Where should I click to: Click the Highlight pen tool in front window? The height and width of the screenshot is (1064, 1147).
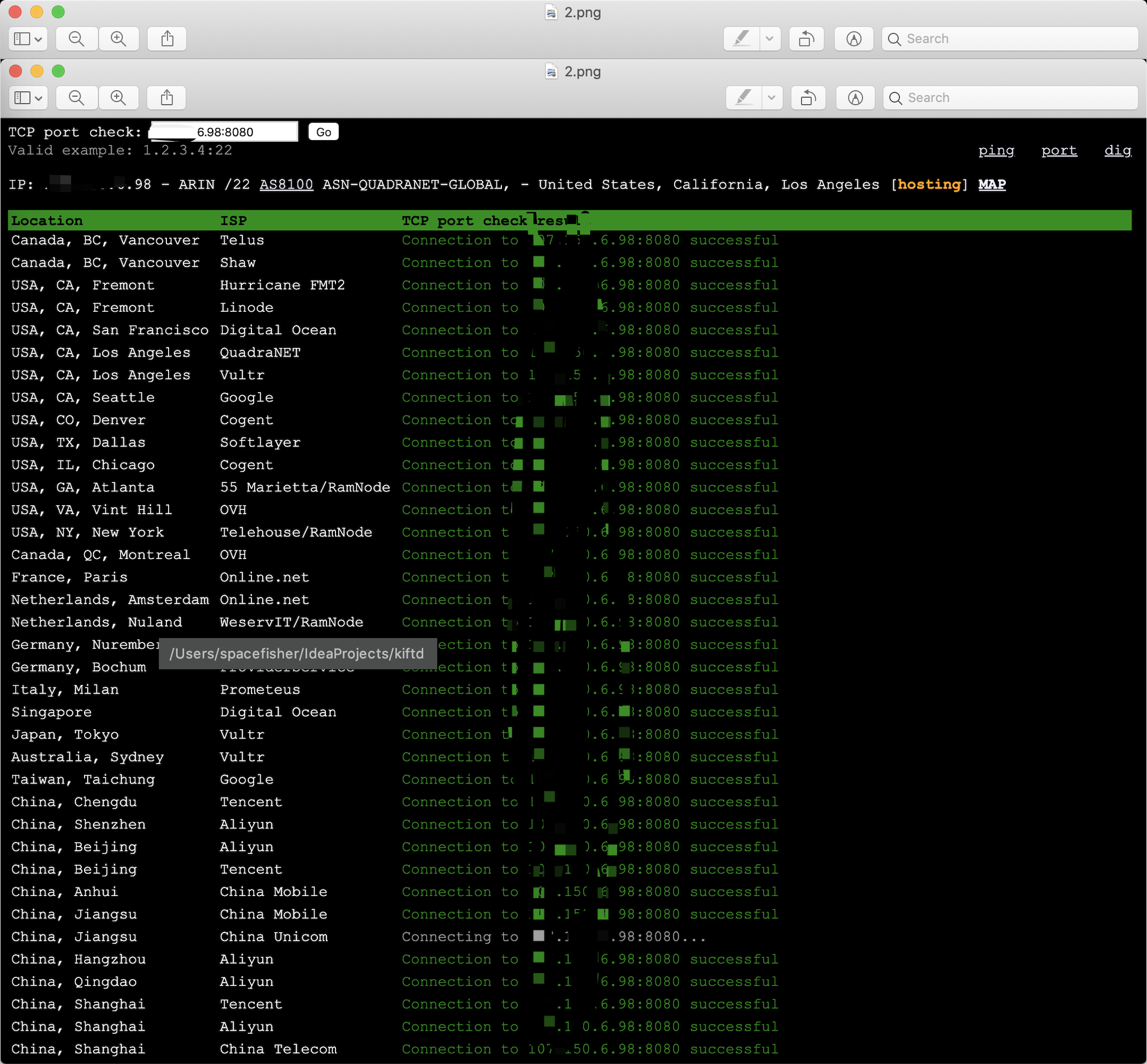(744, 98)
